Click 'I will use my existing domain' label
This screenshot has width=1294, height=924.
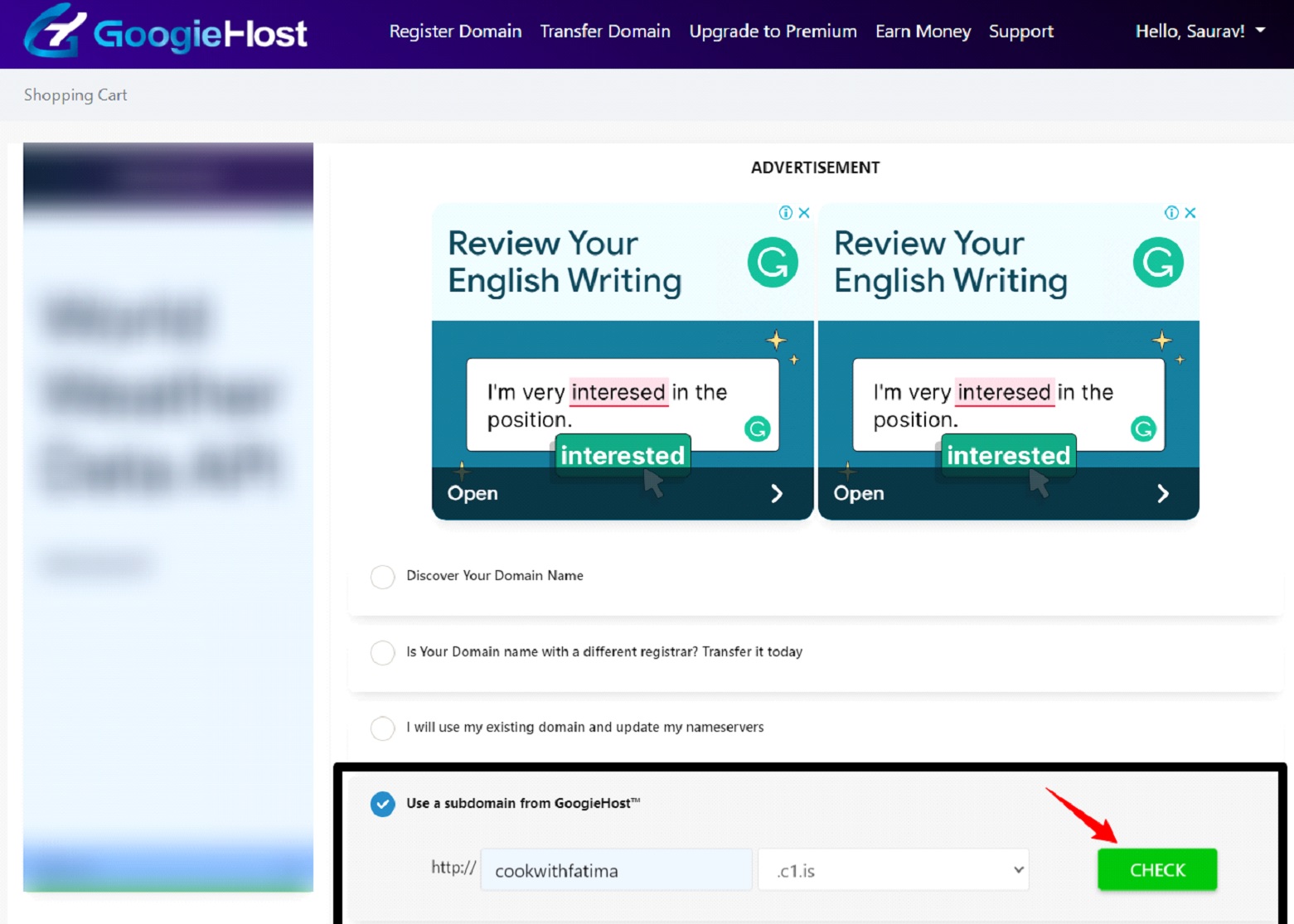pyautogui.click(x=585, y=727)
